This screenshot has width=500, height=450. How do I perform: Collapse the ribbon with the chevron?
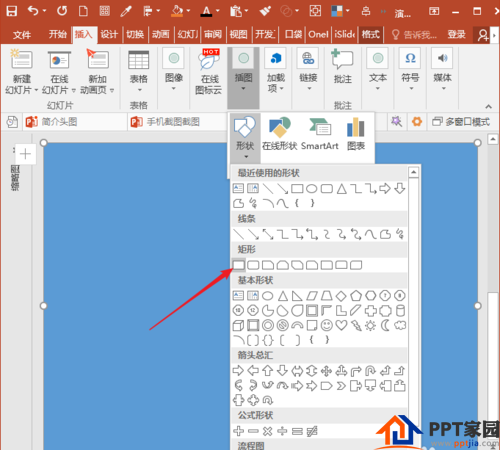[x=488, y=107]
